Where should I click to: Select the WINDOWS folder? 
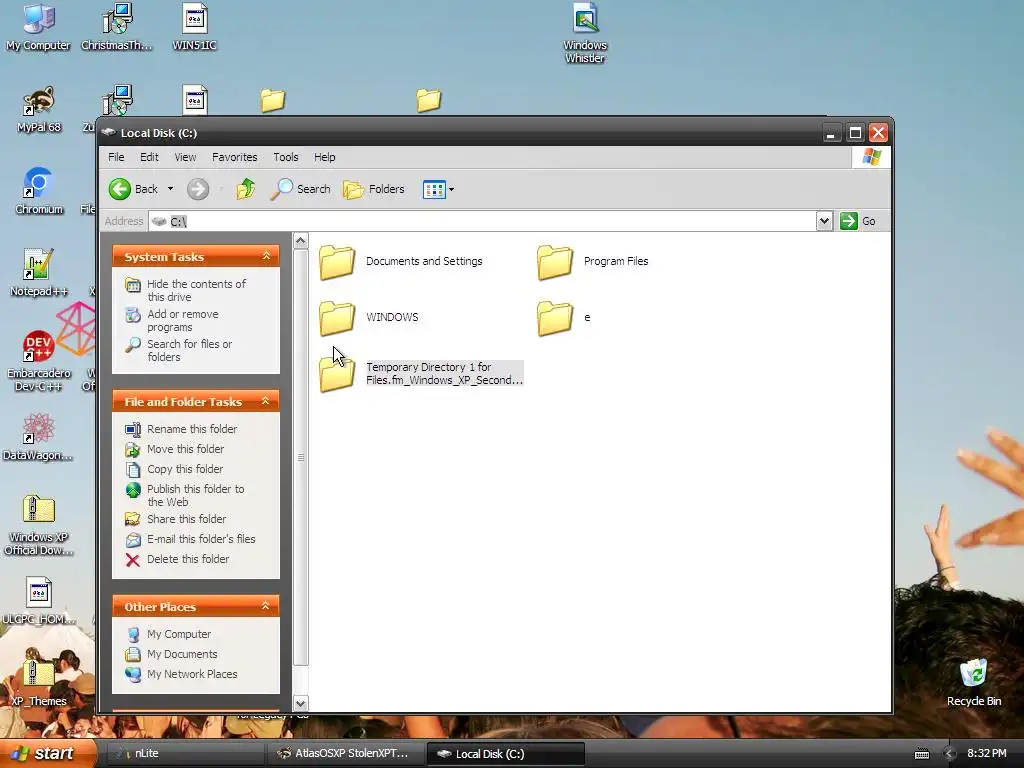[x=369, y=318]
